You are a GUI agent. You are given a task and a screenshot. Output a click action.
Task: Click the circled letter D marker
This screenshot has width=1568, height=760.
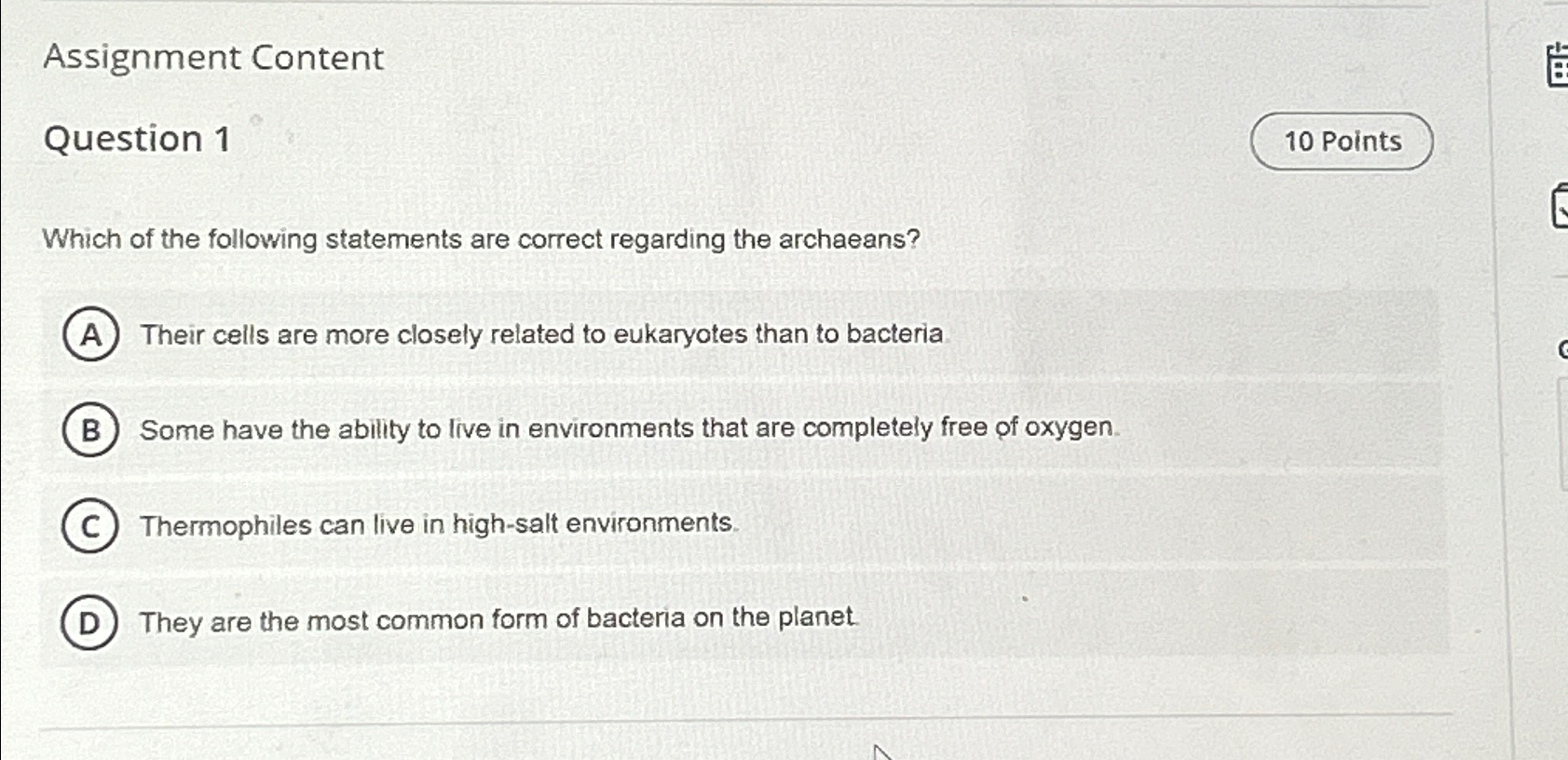pos(90,621)
